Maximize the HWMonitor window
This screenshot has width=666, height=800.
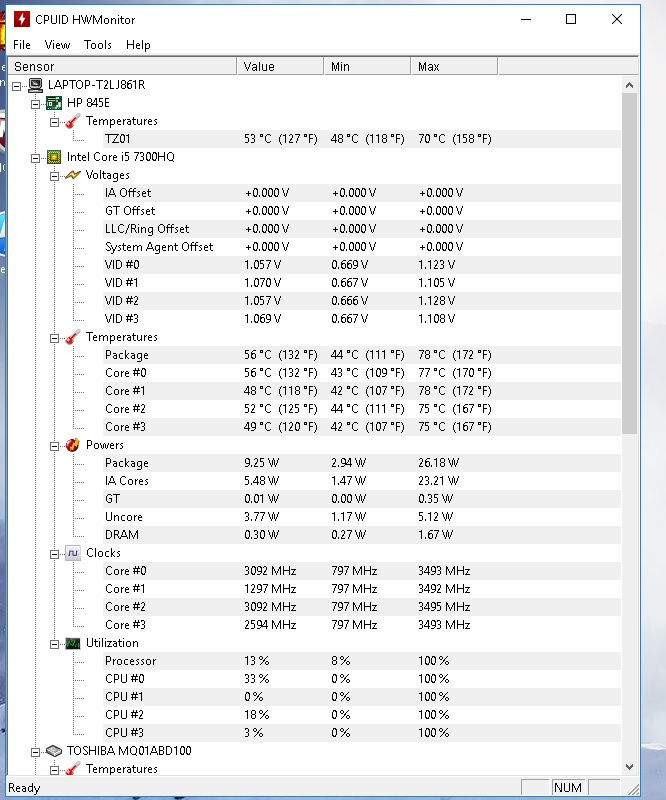pos(571,19)
